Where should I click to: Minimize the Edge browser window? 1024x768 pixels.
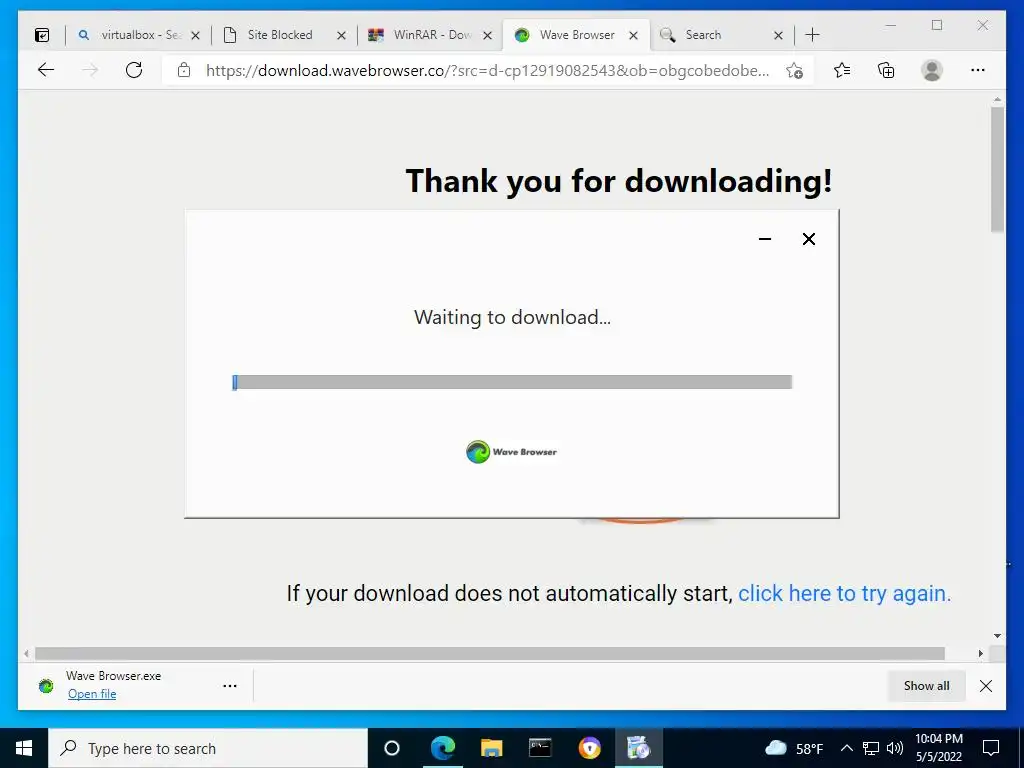point(891,25)
